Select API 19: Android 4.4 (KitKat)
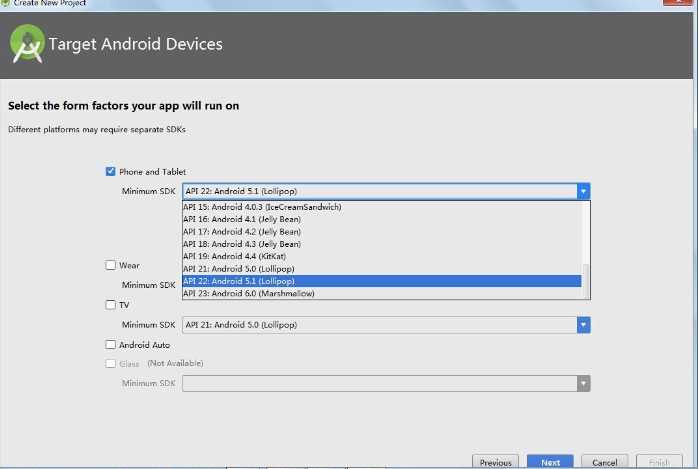The image size is (698, 469). (x=382, y=256)
